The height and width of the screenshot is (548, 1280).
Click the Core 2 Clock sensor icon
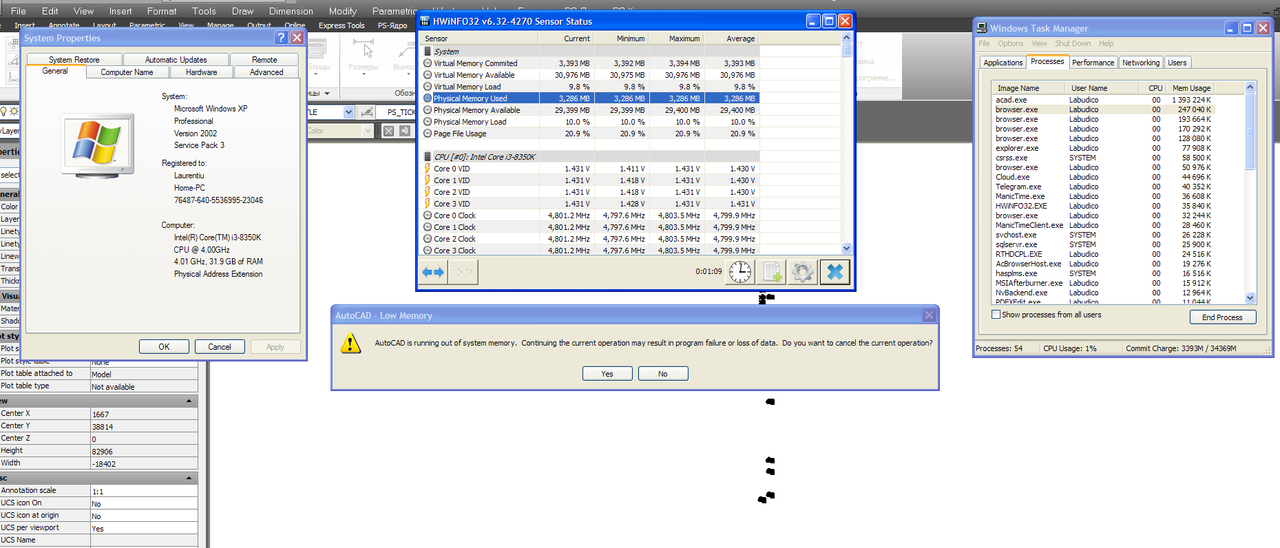pyautogui.click(x=428, y=239)
